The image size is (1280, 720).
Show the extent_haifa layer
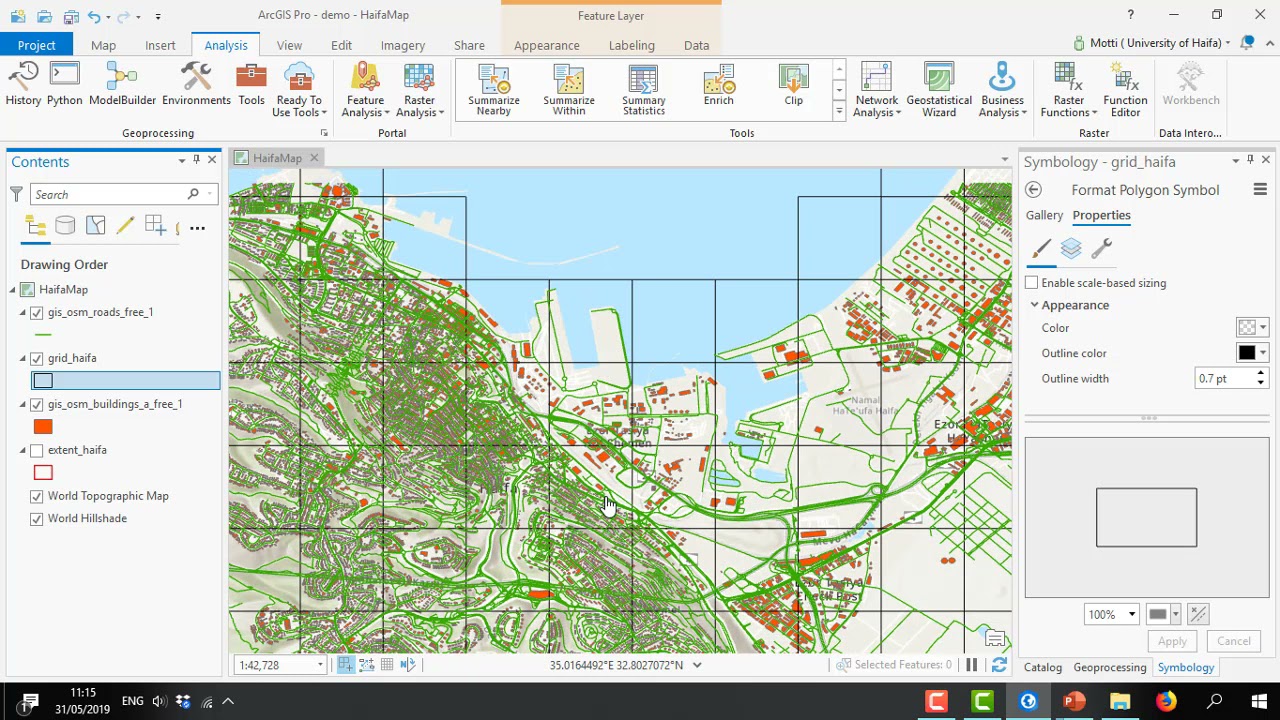click(37, 450)
